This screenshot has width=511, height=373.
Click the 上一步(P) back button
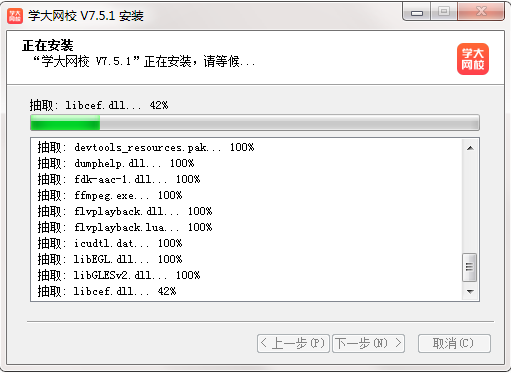(293, 343)
